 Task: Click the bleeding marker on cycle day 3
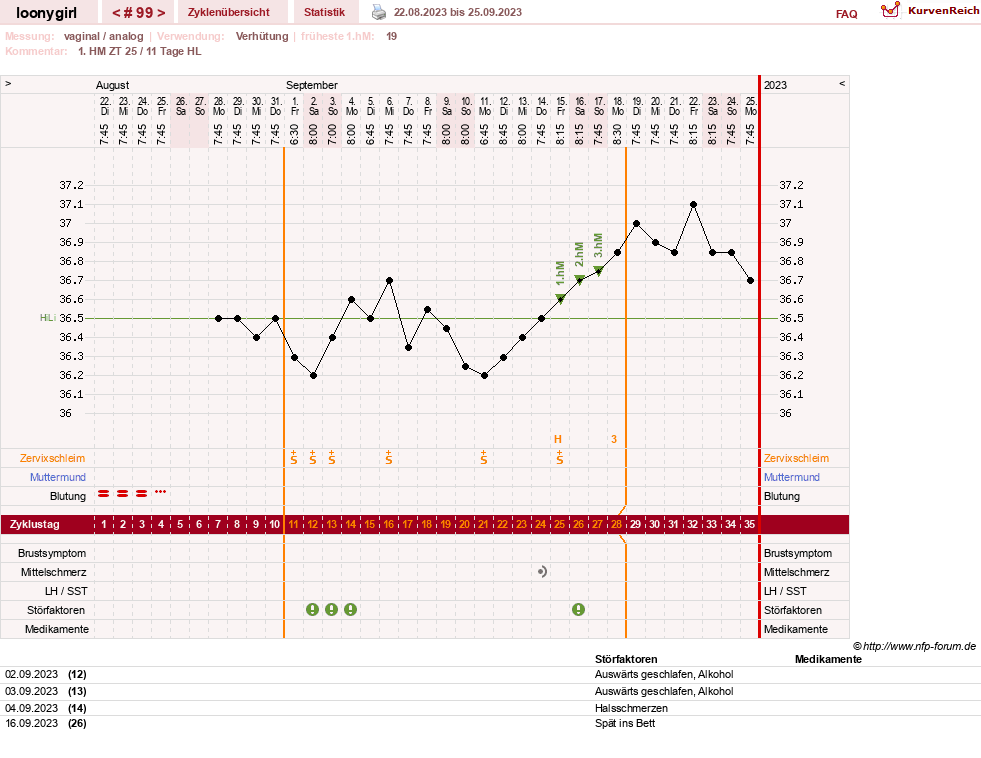point(141,493)
